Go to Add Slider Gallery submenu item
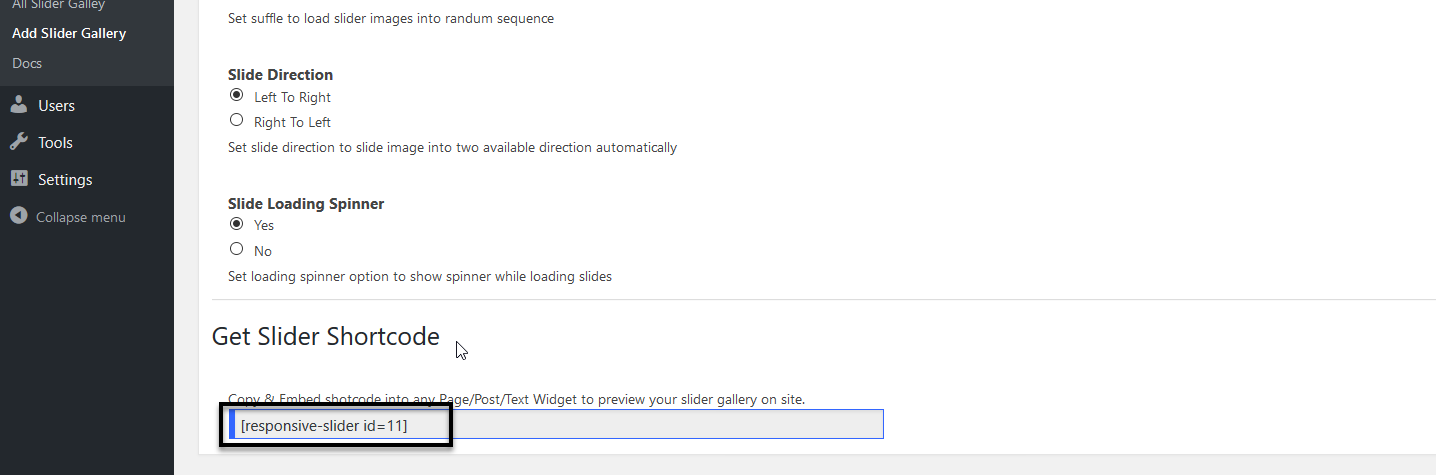The image size is (1436, 475). coord(69,33)
